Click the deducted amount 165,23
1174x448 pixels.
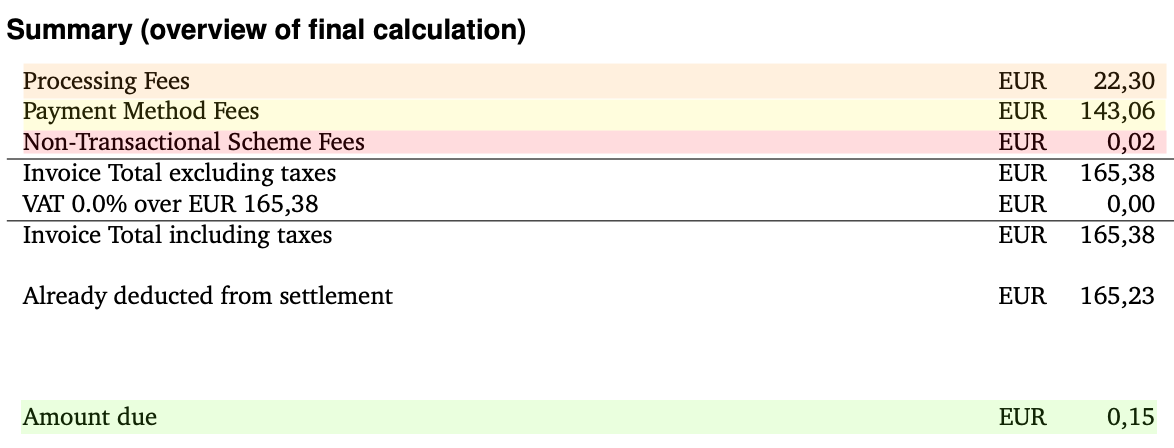pos(1118,296)
